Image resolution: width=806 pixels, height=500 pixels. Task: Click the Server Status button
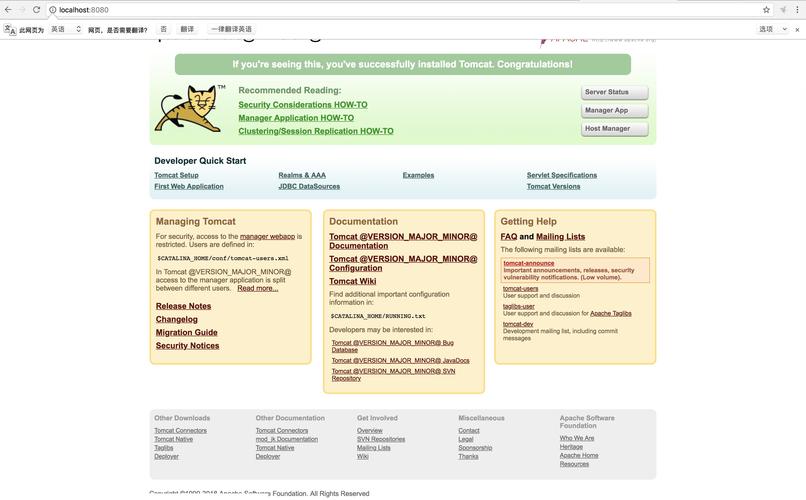coord(614,92)
